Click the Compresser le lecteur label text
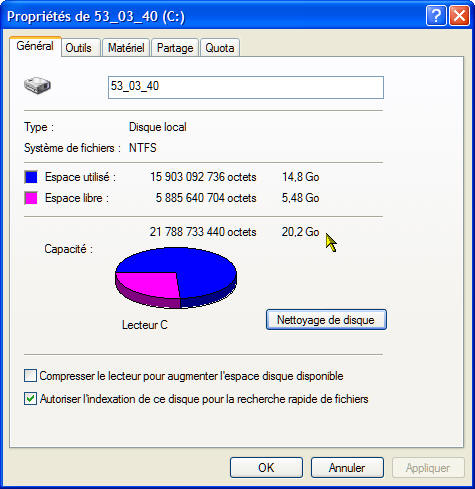 click(x=191, y=376)
